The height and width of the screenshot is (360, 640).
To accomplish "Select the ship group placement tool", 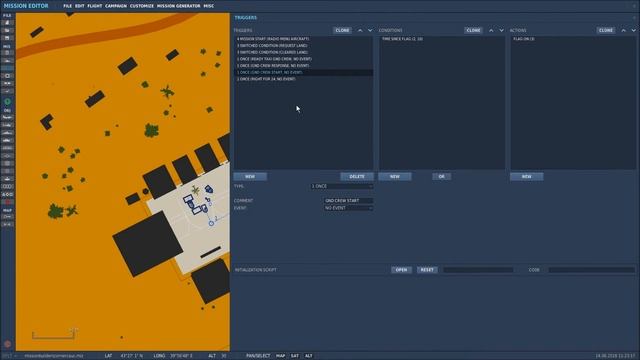I will [7, 133].
